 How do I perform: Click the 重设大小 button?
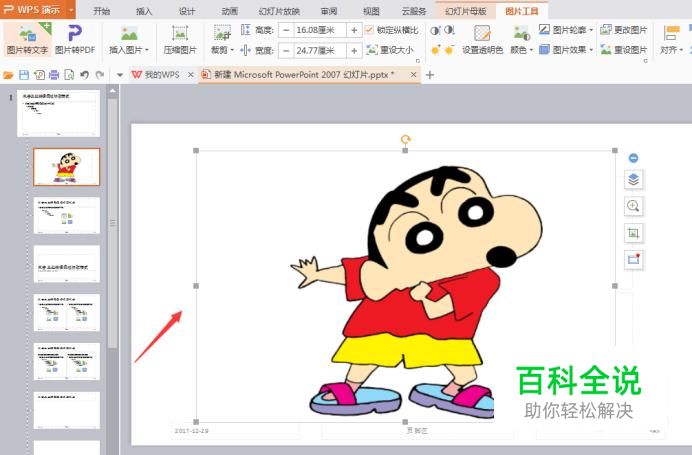click(x=390, y=50)
